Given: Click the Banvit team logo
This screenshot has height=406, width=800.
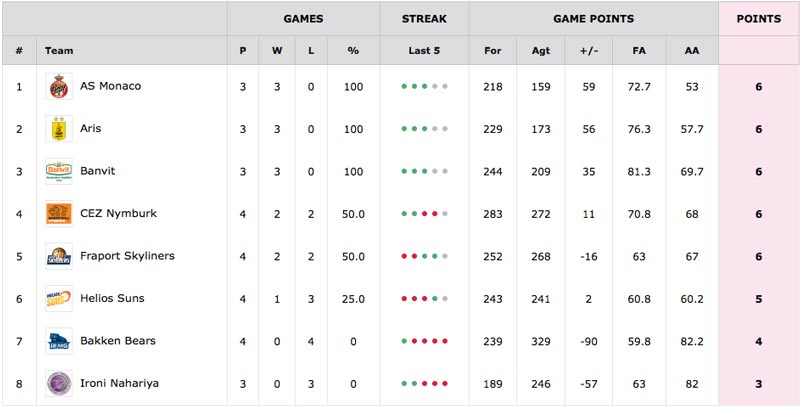Looking at the screenshot, I should click(59, 171).
